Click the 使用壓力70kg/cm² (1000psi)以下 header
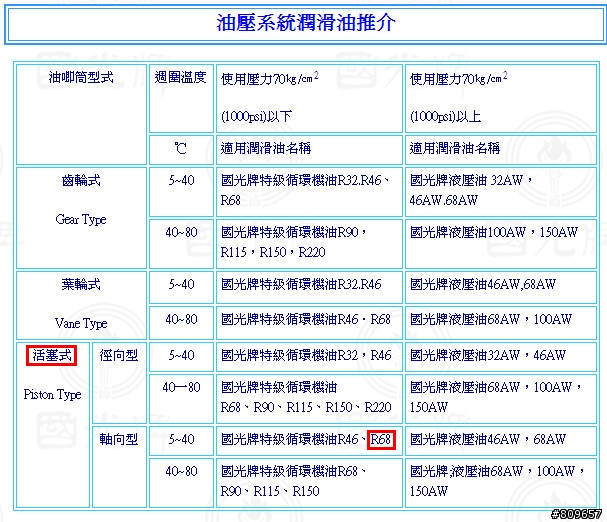The height and width of the screenshot is (522, 607). coord(309,99)
